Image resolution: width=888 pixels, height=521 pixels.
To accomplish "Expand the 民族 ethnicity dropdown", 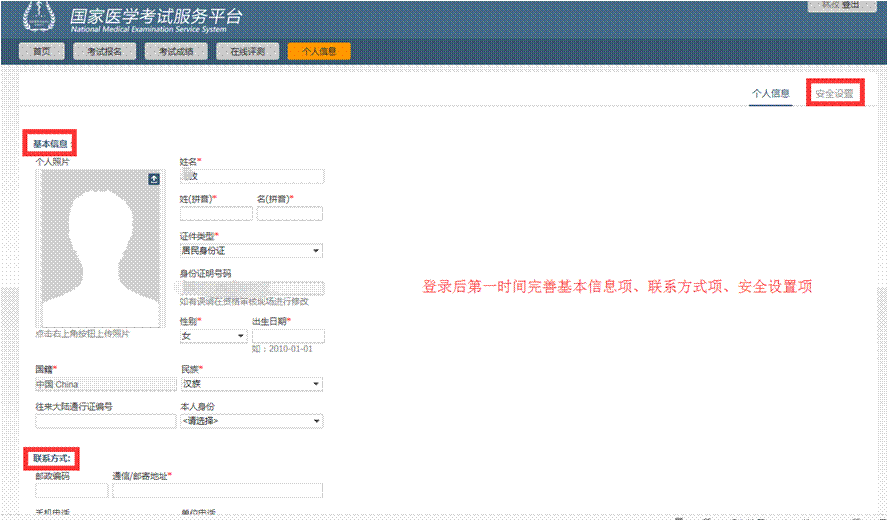I will [250, 384].
